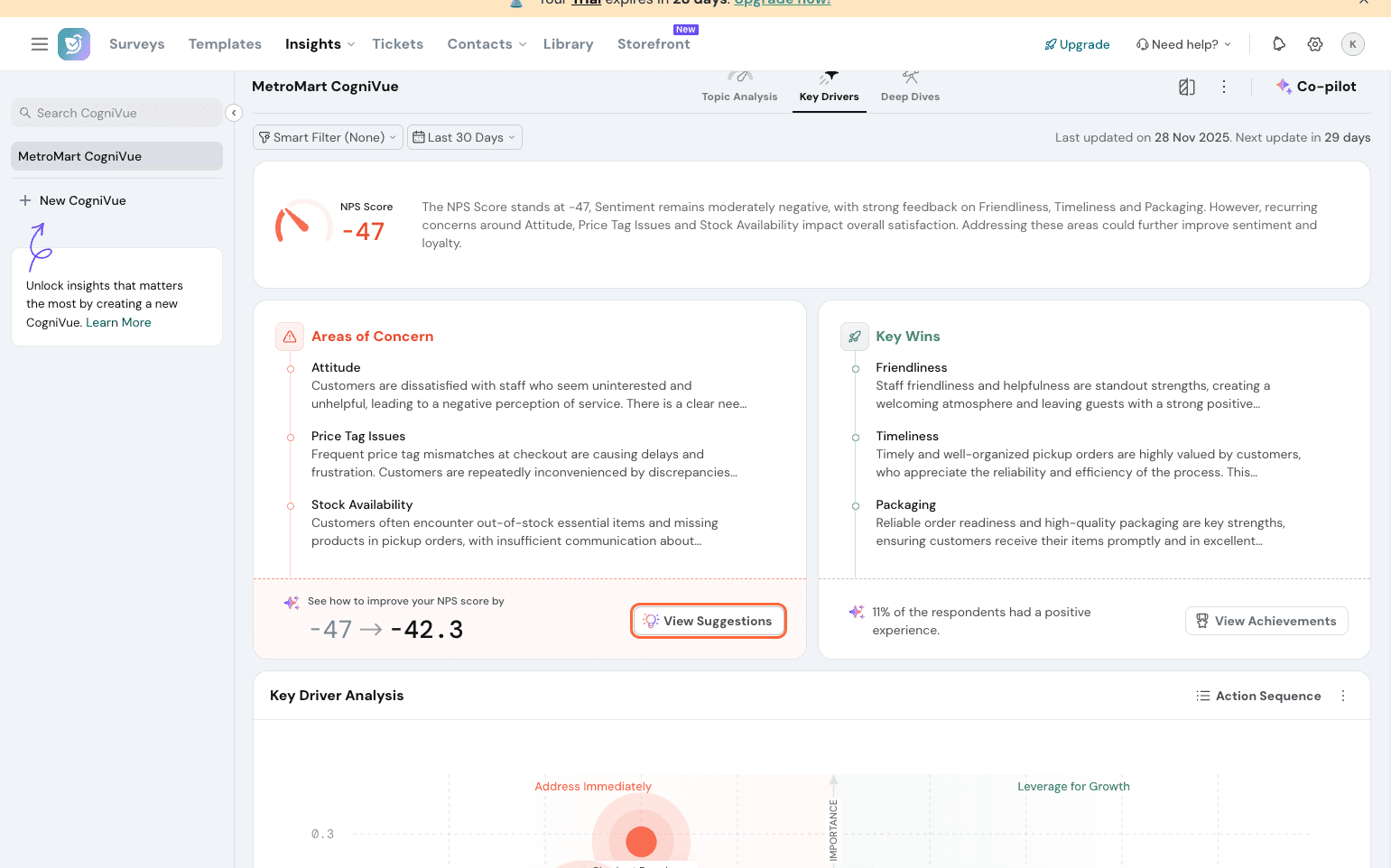Open the Key Driver Analysis kebab menu
This screenshot has height=868, width=1391.
tap(1343, 696)
